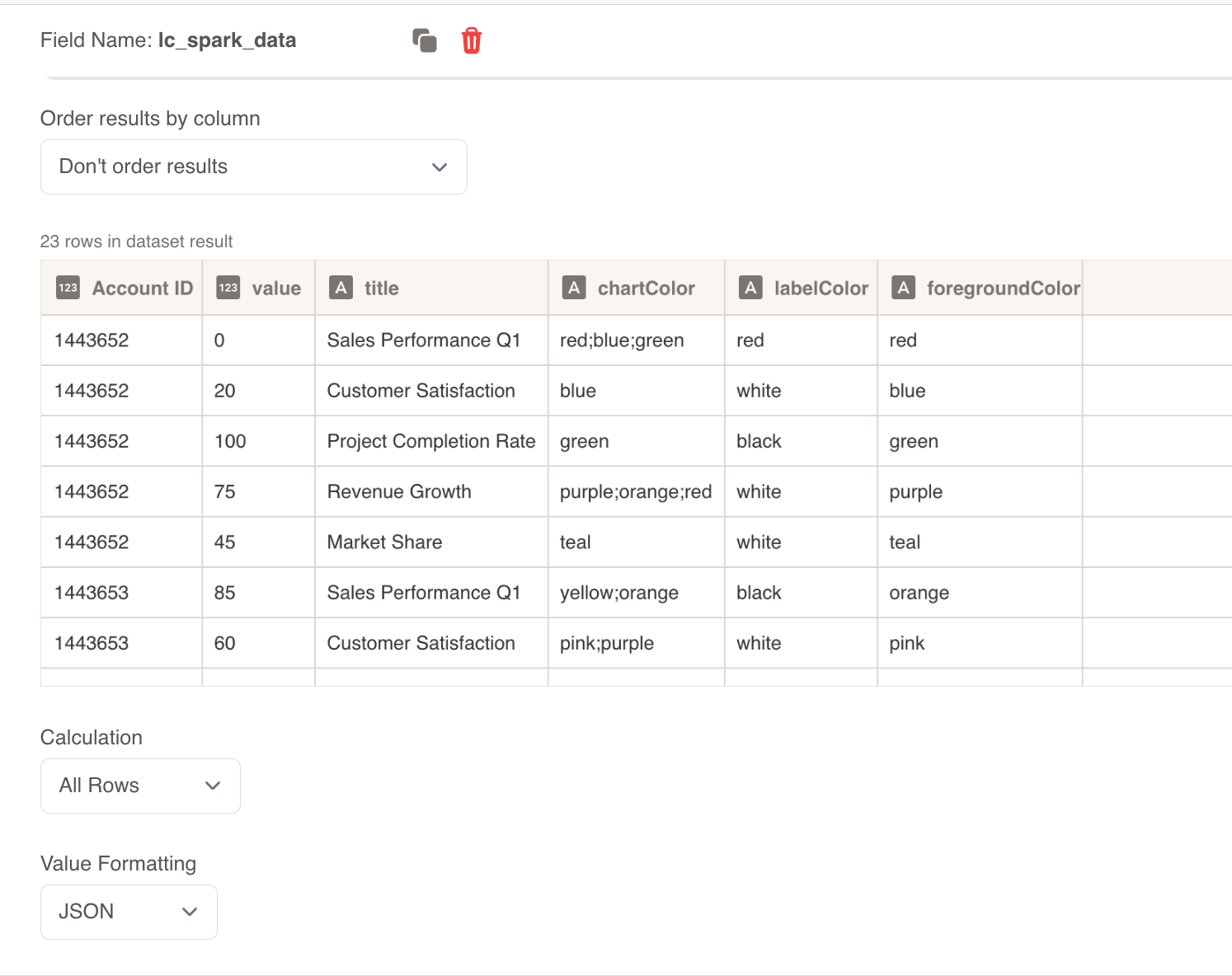Viewport: 1232px width, 976px height.
Task: Click the lc_spark_data field name
Action: pos(227,40)
